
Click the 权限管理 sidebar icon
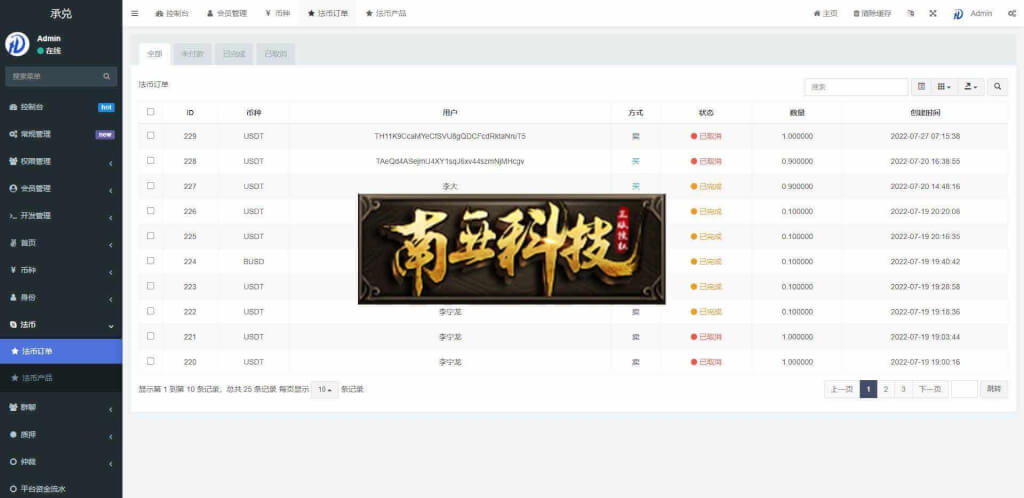[13, 161]
